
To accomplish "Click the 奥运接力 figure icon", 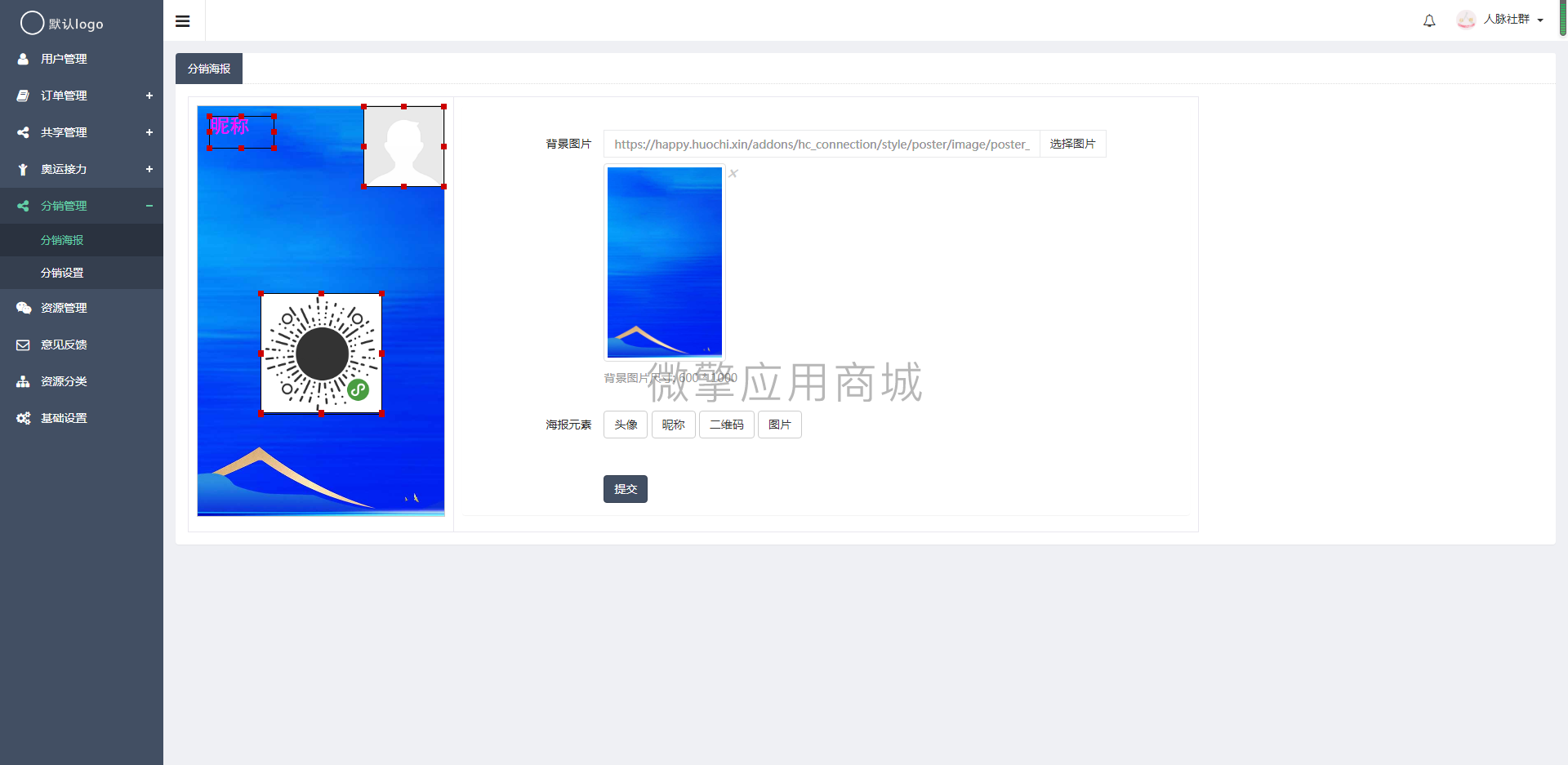I will (x=23, y=169).
